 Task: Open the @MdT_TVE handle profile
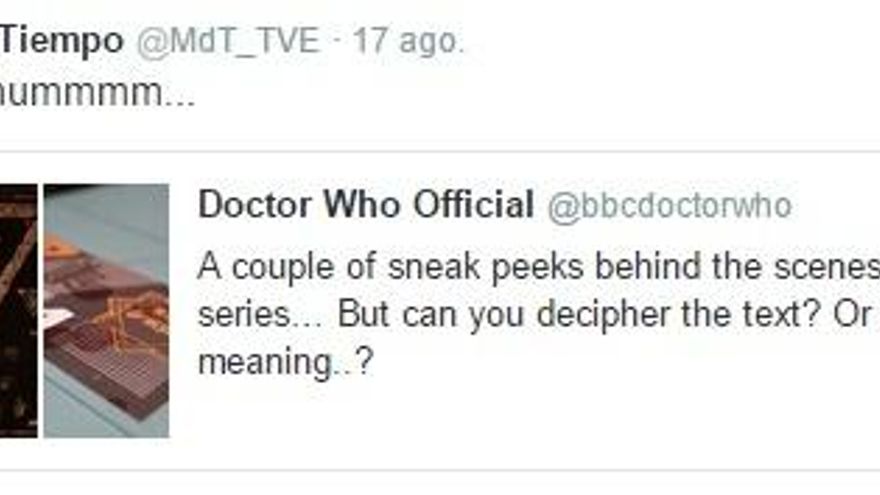[228, 42]
